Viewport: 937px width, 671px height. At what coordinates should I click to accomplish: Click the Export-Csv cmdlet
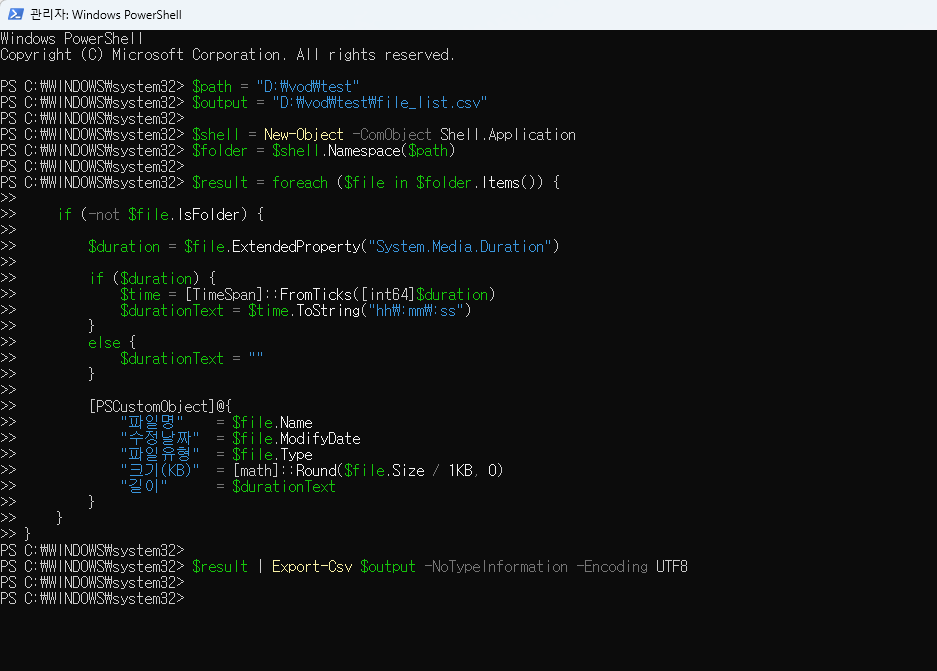pyautogui.click(x=312, y=567)
